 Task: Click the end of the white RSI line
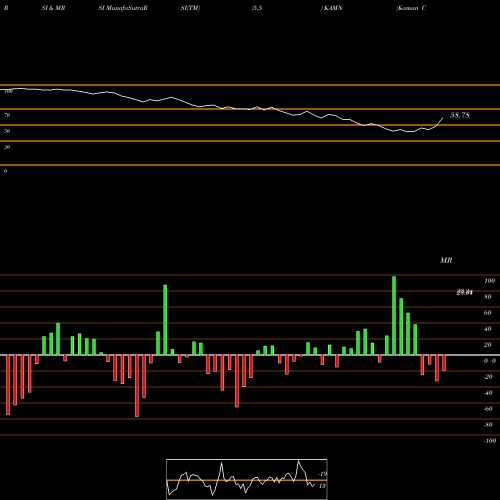tap(443, 118)
